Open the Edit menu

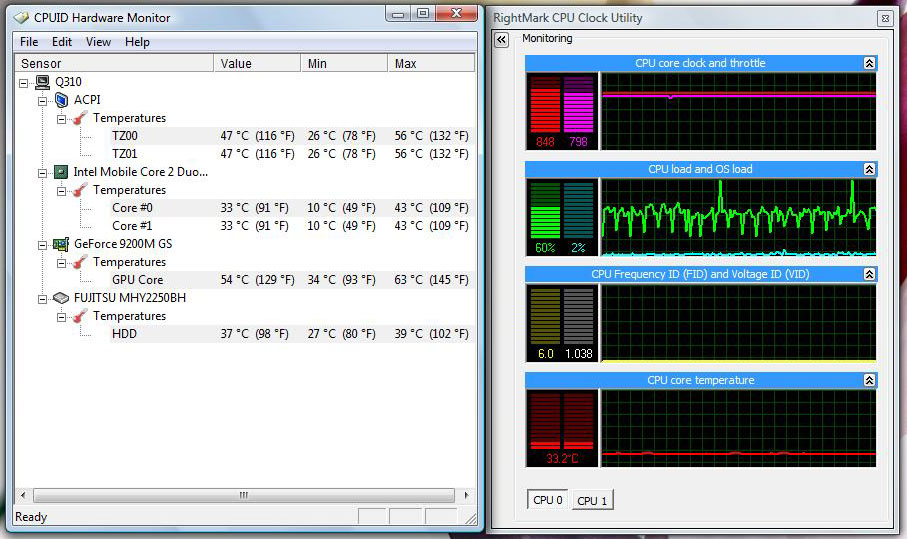[62, 42]
